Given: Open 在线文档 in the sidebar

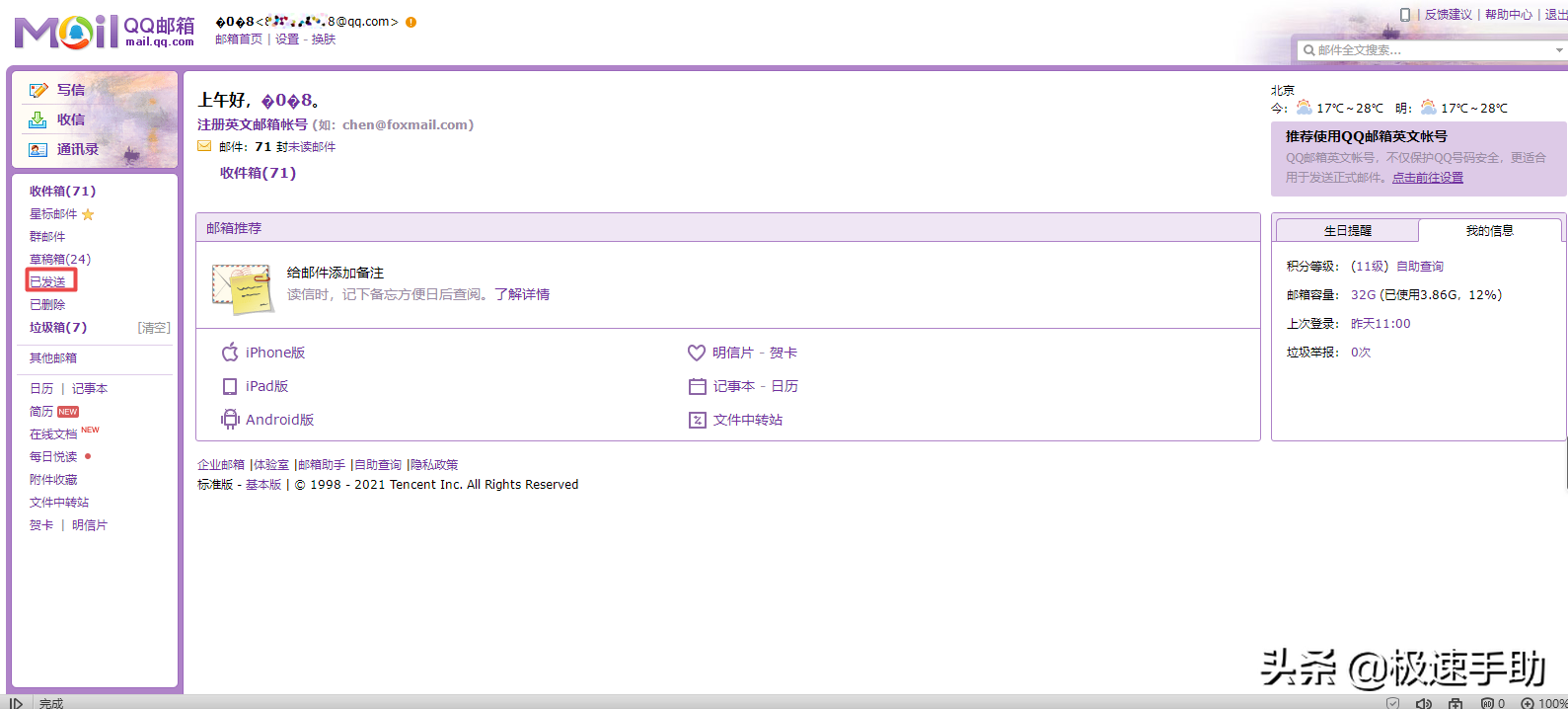Looking at the screenshot, I should (53, 433).
